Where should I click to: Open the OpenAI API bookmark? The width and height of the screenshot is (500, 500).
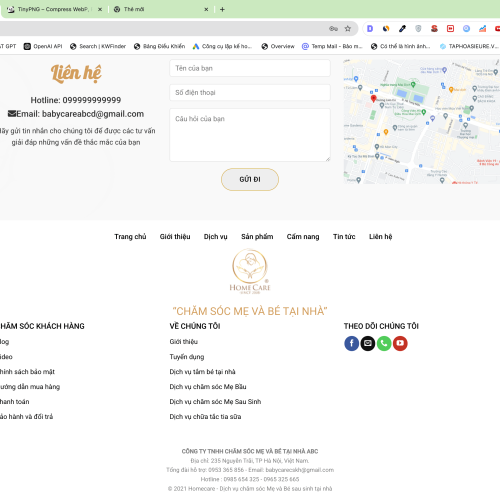point(43,46)
